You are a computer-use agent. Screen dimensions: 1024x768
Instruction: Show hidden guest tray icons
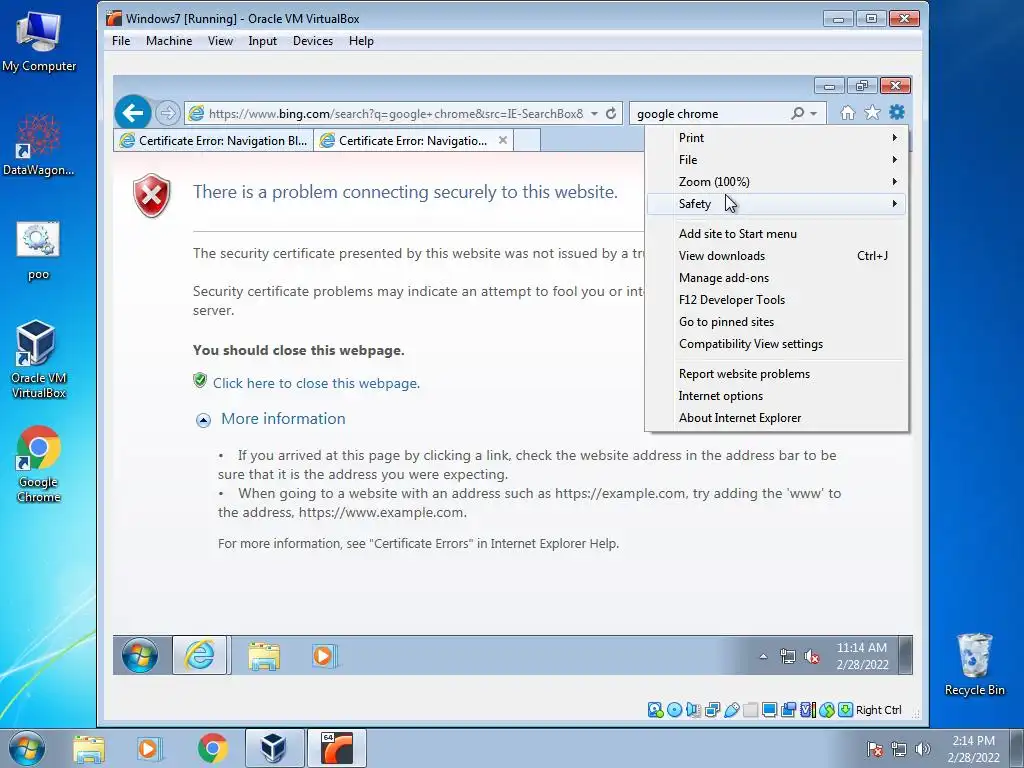763,656
